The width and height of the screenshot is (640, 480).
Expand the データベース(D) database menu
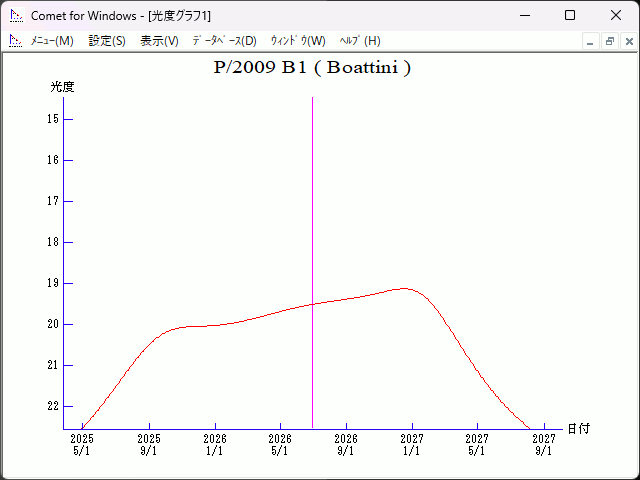pyautogui.click(x=224, y=41)
